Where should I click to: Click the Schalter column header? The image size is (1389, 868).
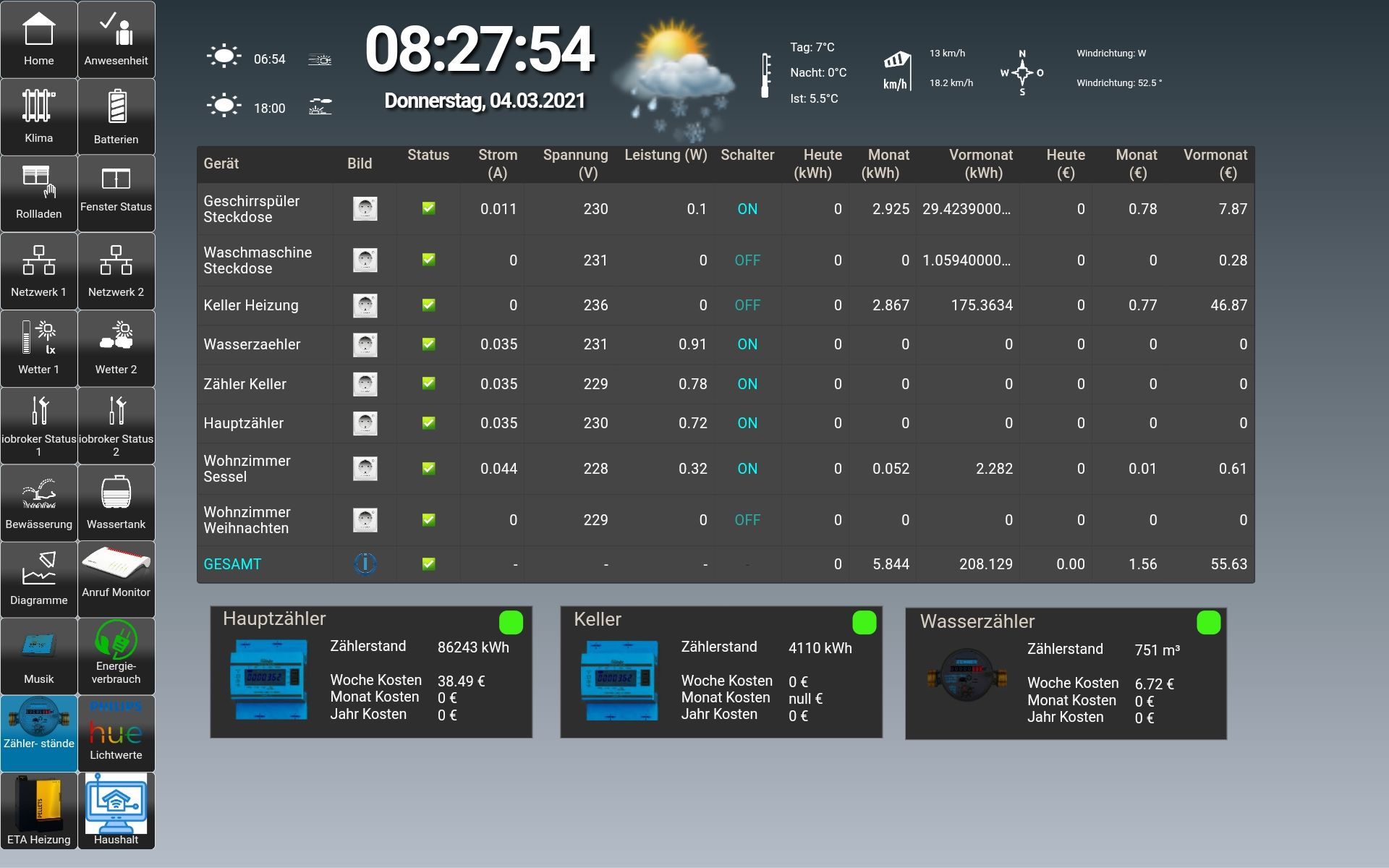(747, 155)
